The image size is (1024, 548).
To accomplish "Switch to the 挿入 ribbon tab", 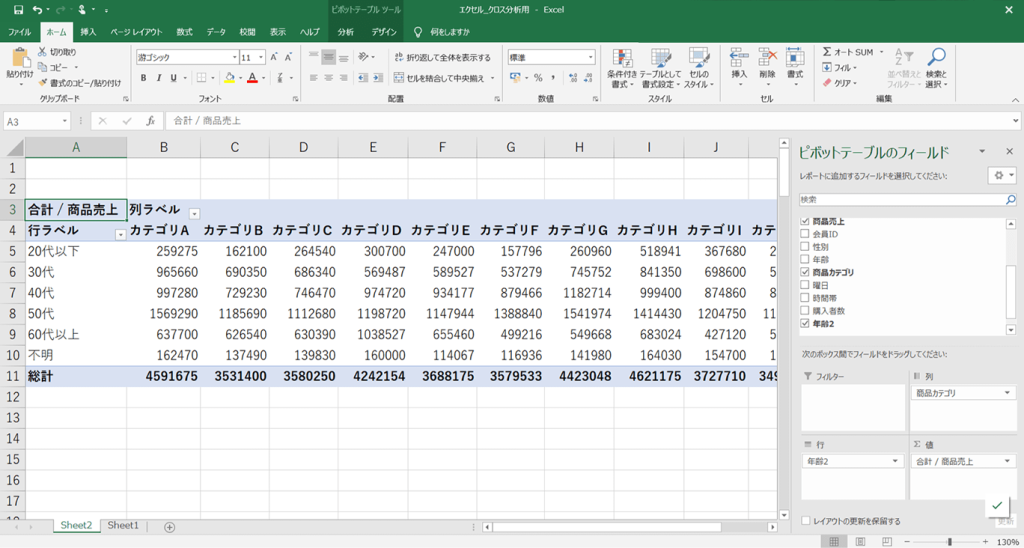I will pyautogui.click(x=88, y=32).
